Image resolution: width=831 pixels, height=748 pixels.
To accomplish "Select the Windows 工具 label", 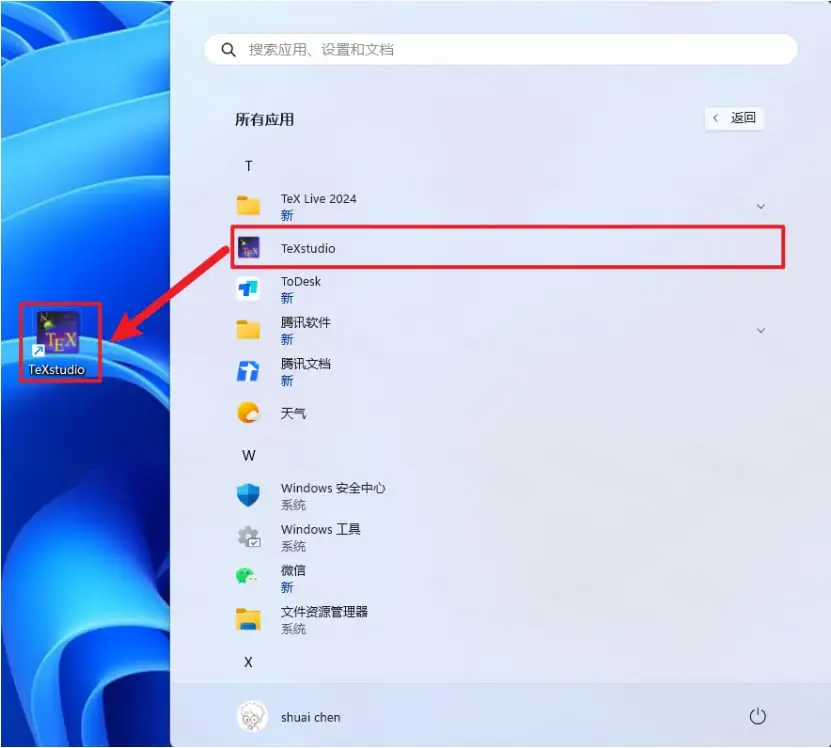I will 320,529.
